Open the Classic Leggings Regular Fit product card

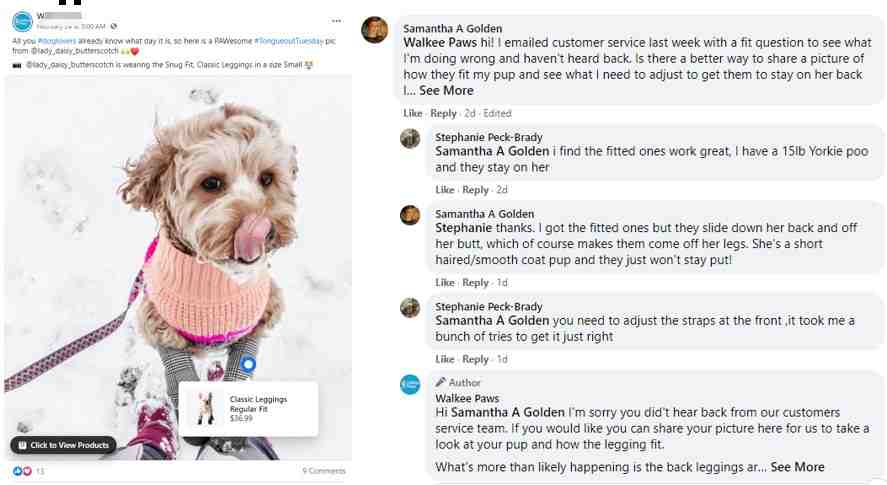click(248, 409)
